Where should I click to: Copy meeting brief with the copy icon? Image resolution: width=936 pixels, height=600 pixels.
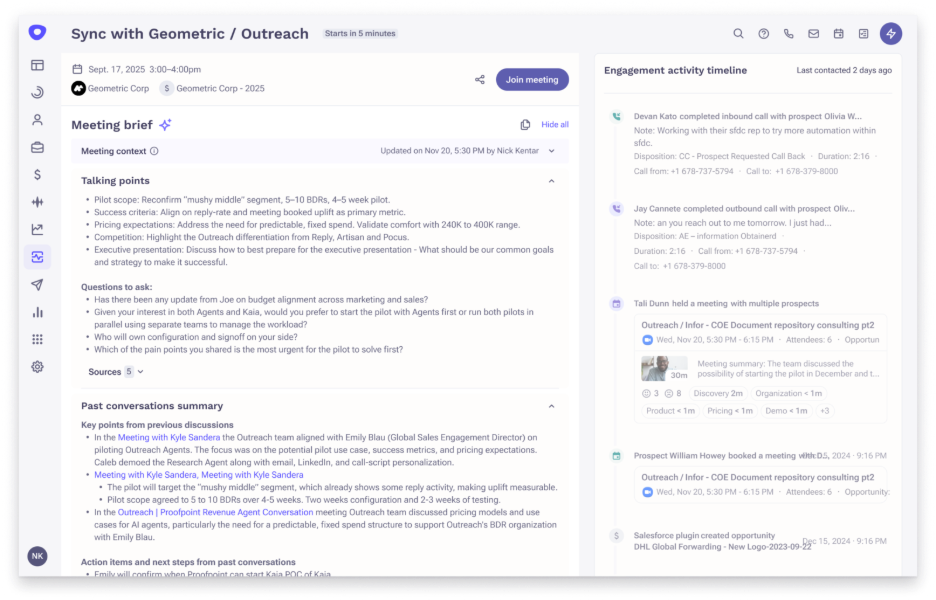pyautogui.click(x=525, y=125)
